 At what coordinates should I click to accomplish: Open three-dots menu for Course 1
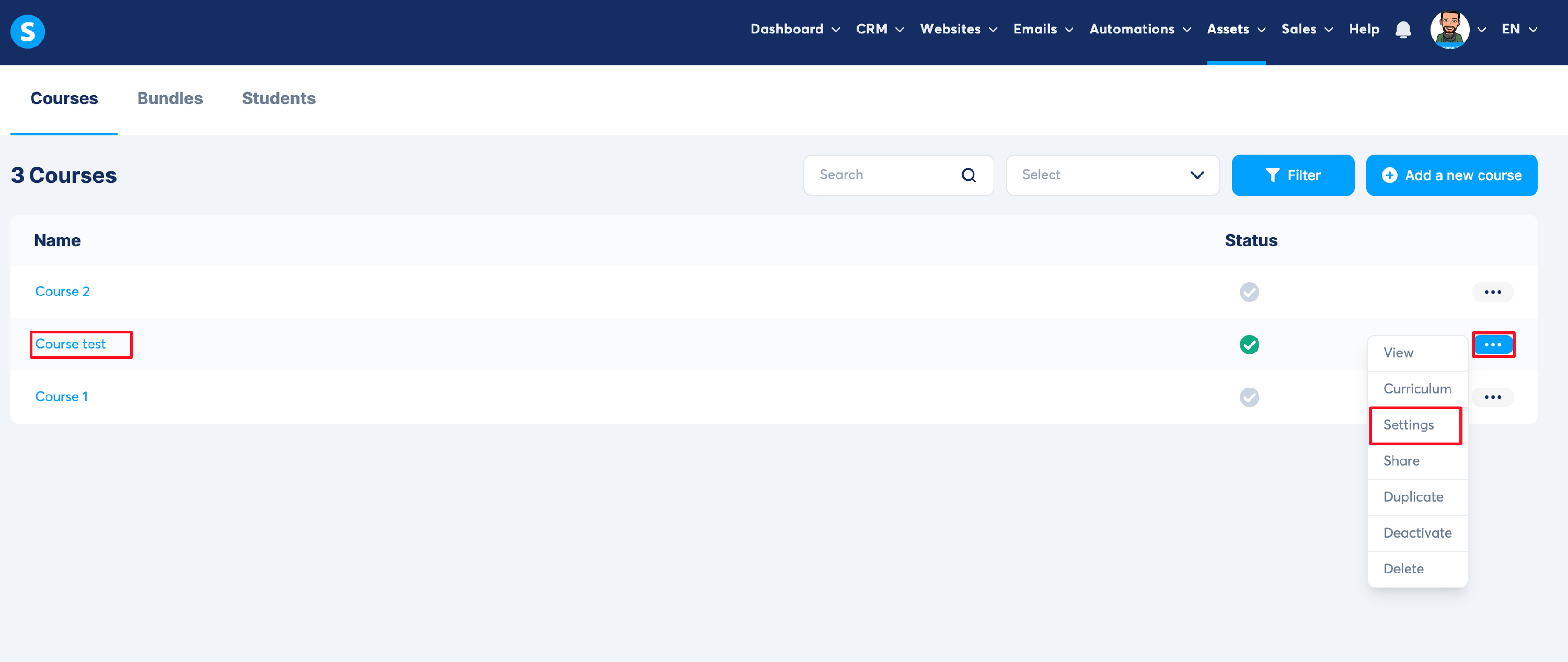coord(1492,397)
